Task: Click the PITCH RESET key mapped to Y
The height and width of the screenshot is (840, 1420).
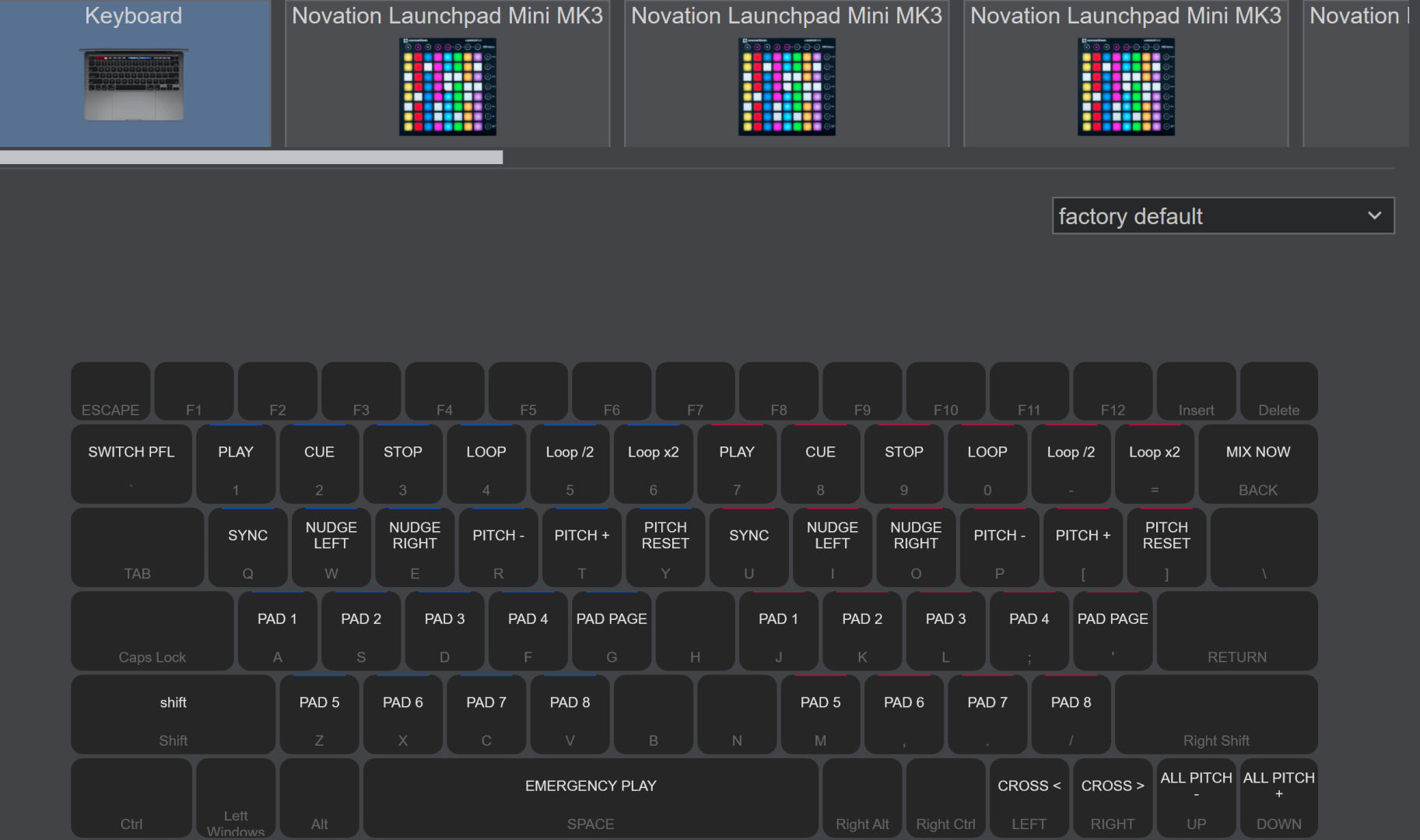Action: (x=665, y=548)
